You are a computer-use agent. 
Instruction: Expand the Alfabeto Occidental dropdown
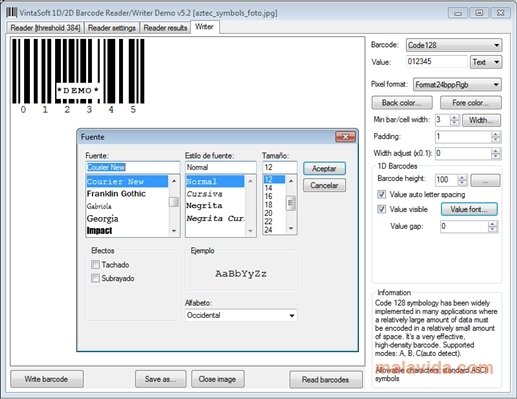point(241,315)
